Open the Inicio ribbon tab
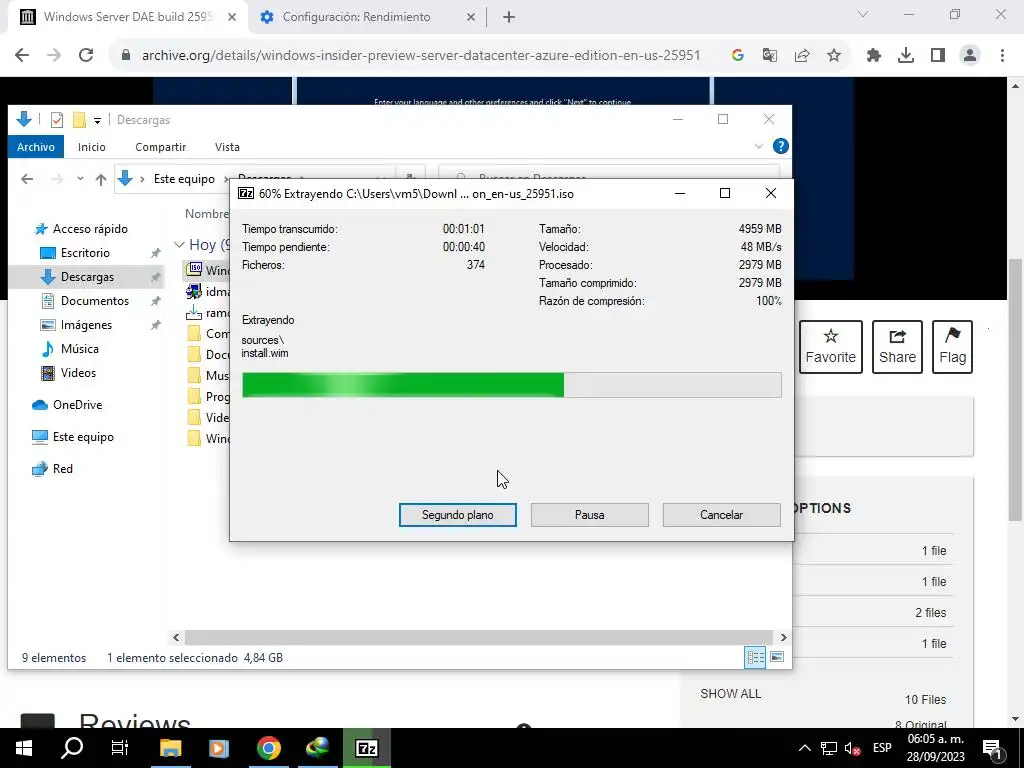Image resolution: width=1024 pixels, height=768 pixels. click(91, 147)
